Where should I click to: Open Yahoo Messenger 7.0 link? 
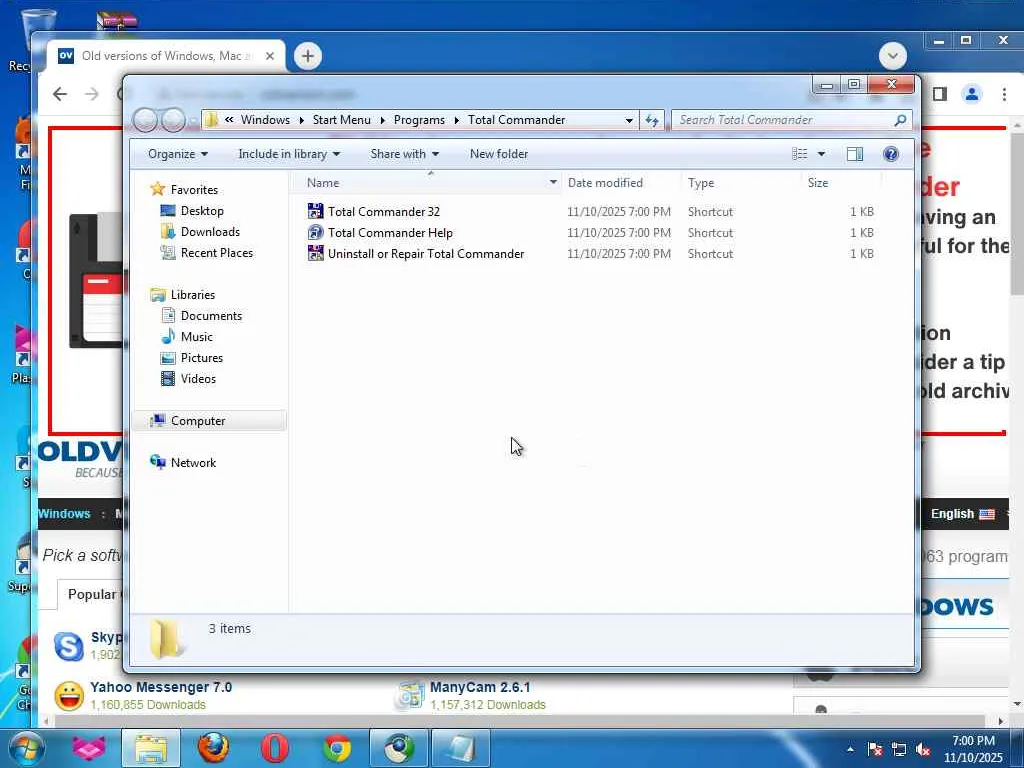point(161,687)
